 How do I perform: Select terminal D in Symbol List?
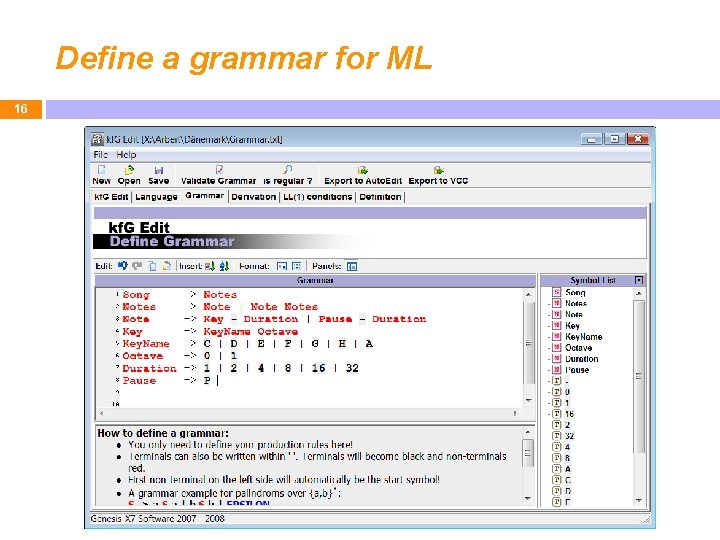[568, 491]
